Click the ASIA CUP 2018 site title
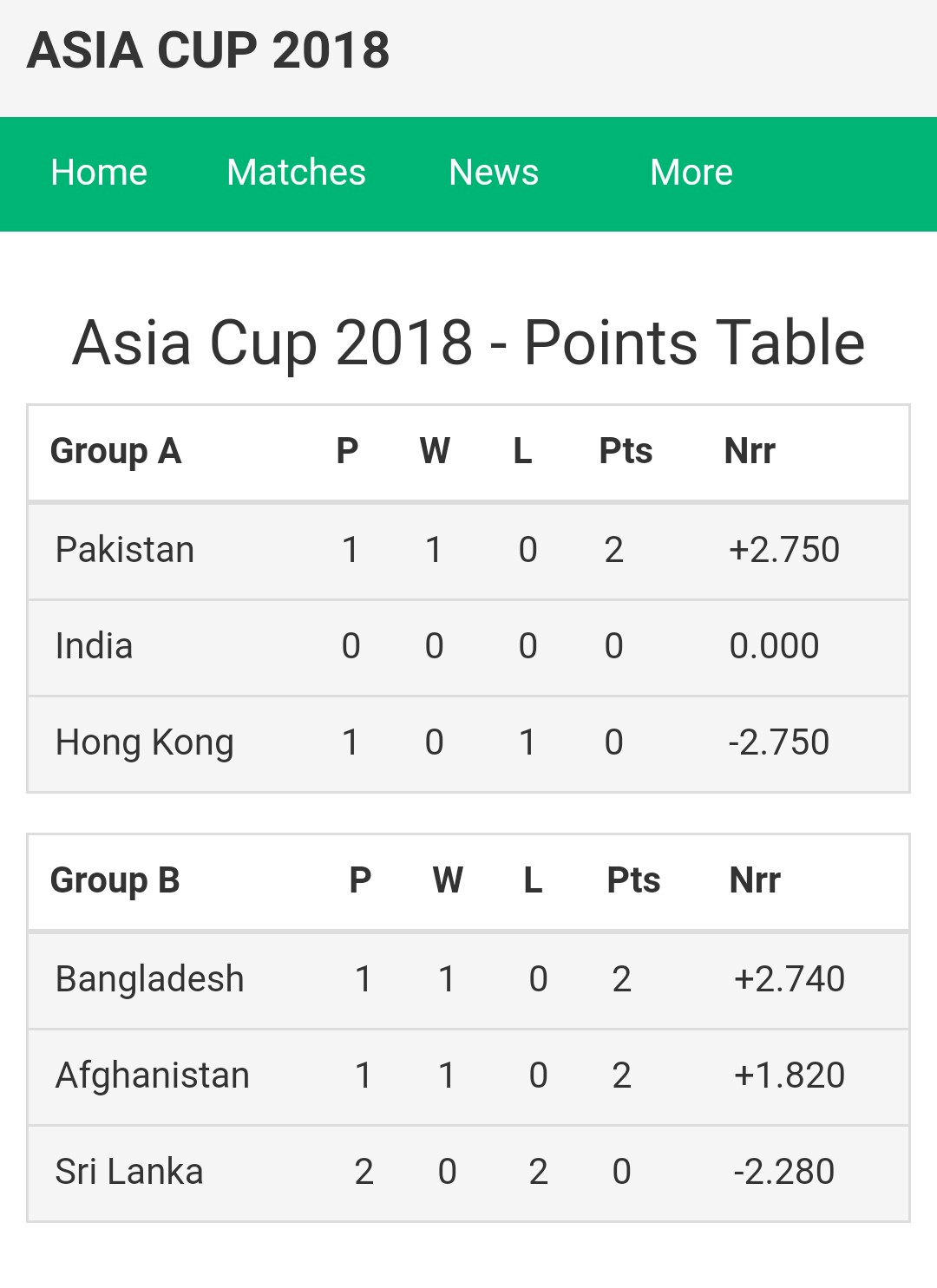 click(208, 50)
